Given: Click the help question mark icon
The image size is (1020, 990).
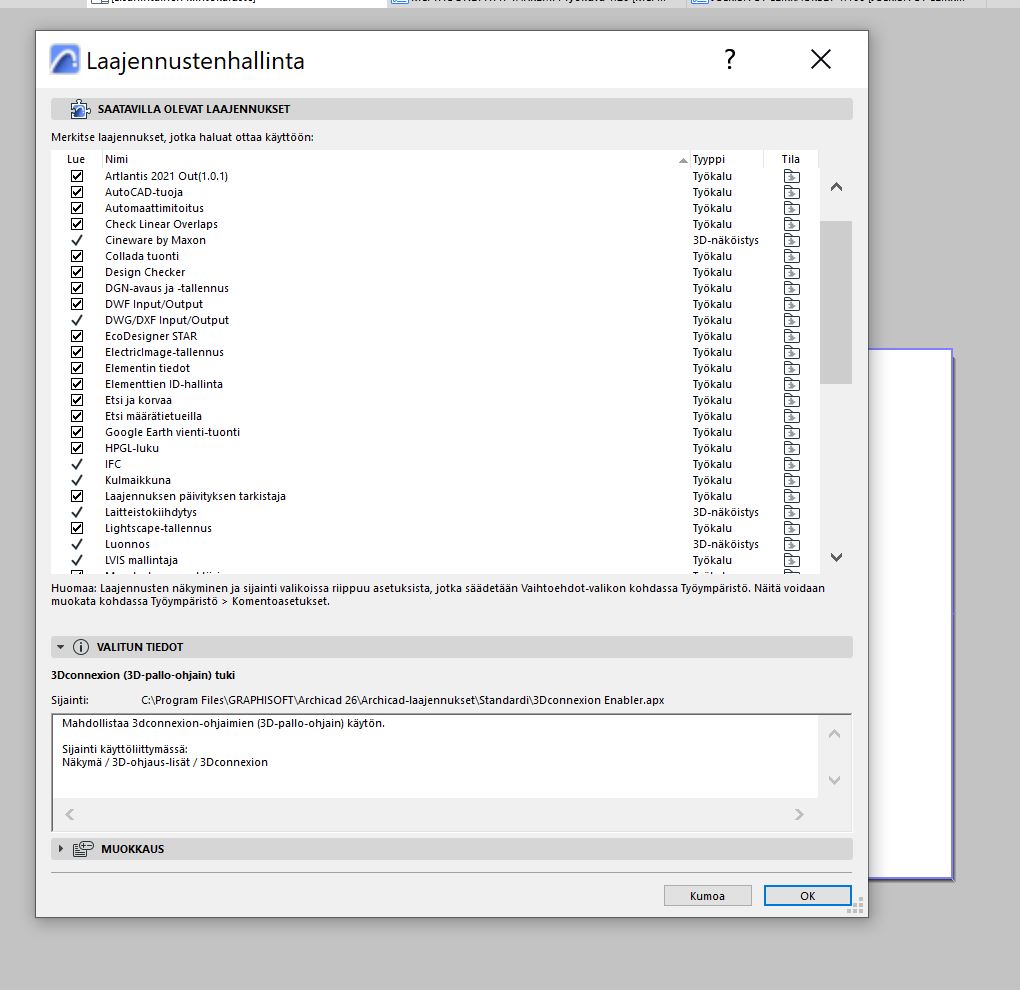Looking at the screenshot, I should (730, 60).
